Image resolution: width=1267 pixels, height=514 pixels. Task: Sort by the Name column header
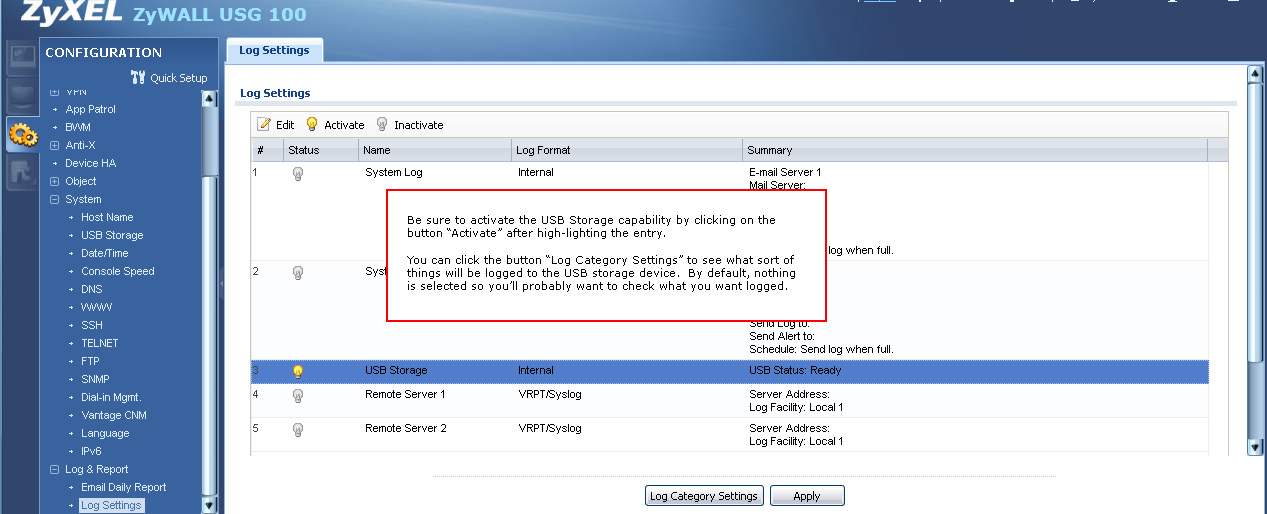434,150
